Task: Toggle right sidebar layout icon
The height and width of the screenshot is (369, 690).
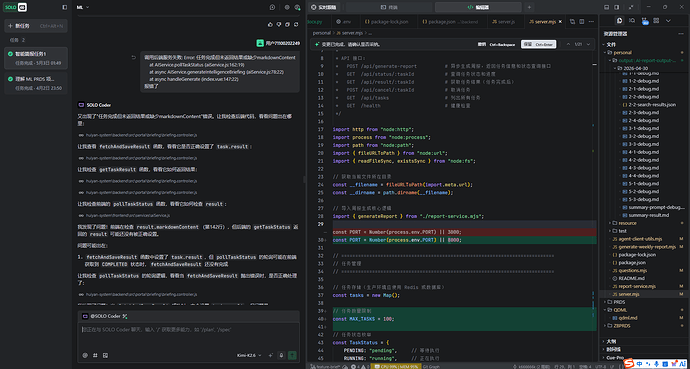Action: pyautogui.click(x=617, y=7)
